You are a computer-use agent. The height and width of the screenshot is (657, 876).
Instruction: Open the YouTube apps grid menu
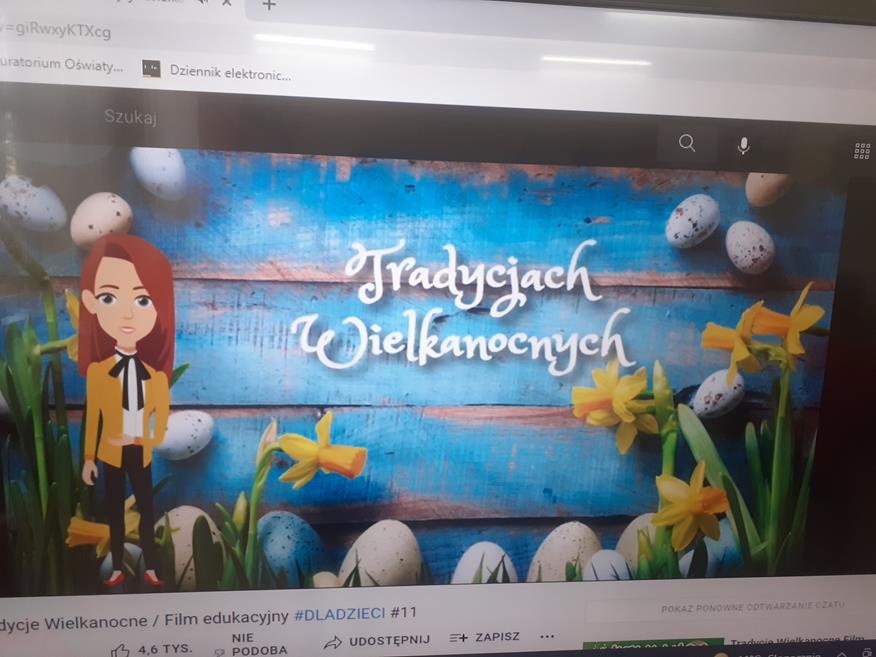click(x=861, y=151)
